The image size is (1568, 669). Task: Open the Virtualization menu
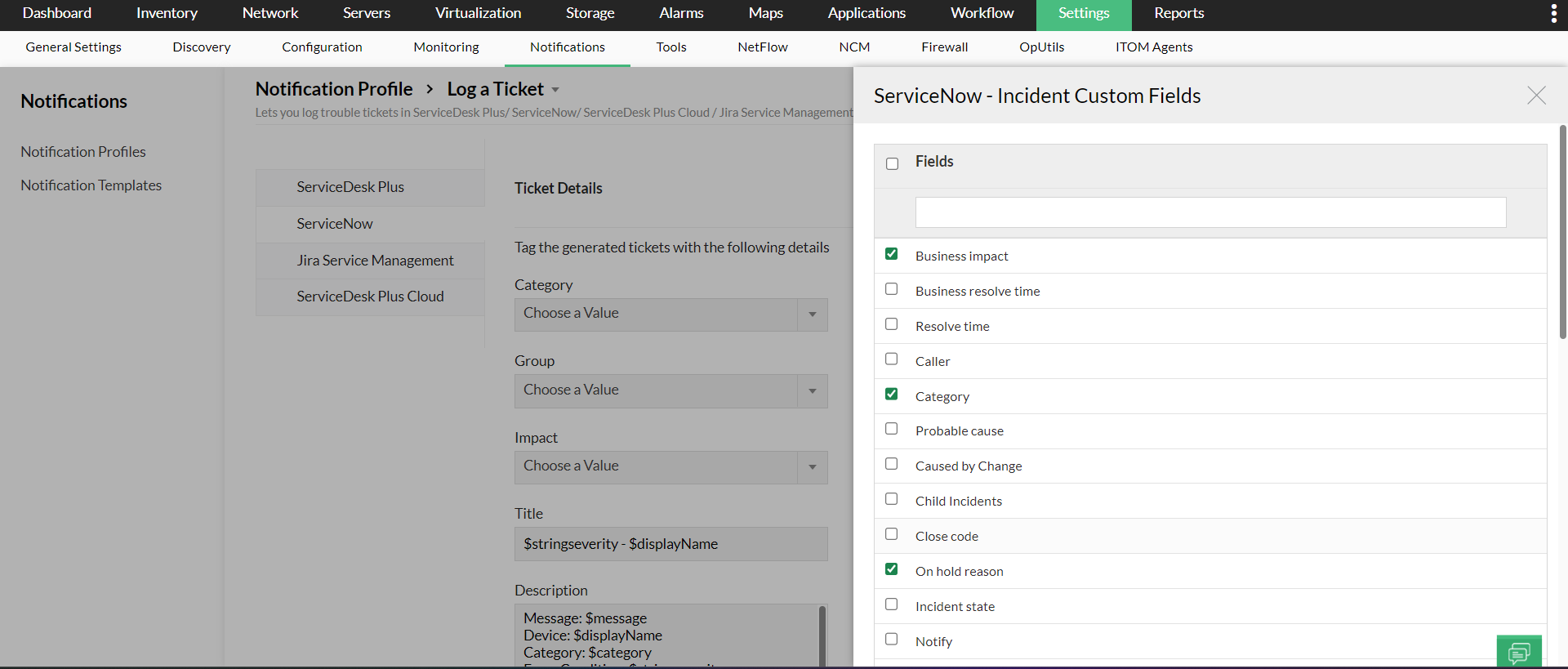point(478,13)
